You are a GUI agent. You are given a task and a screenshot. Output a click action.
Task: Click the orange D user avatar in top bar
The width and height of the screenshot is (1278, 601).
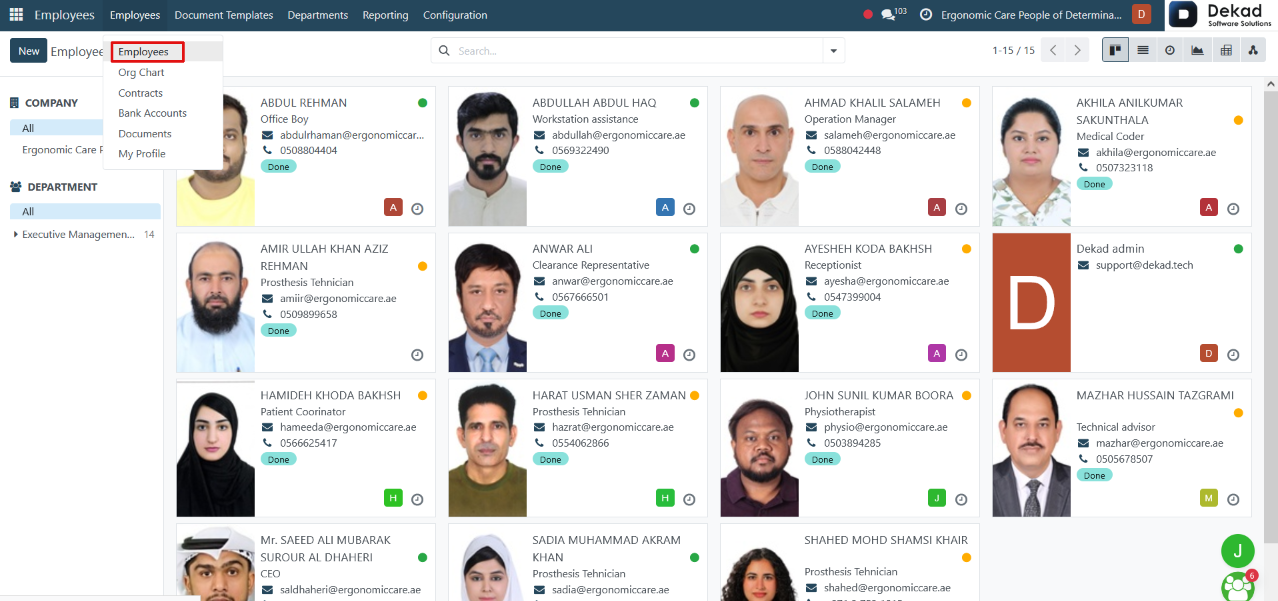[x=1141, y=14]
